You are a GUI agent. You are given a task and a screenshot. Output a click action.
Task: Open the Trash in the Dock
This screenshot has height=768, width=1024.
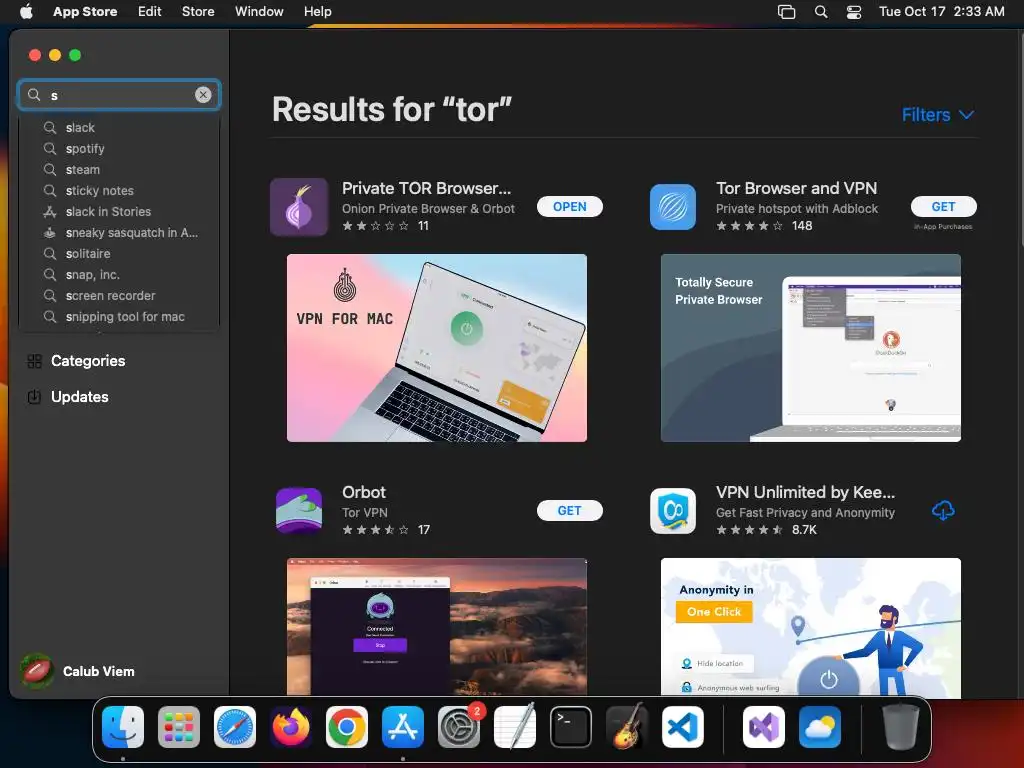(x=901, y=727)
